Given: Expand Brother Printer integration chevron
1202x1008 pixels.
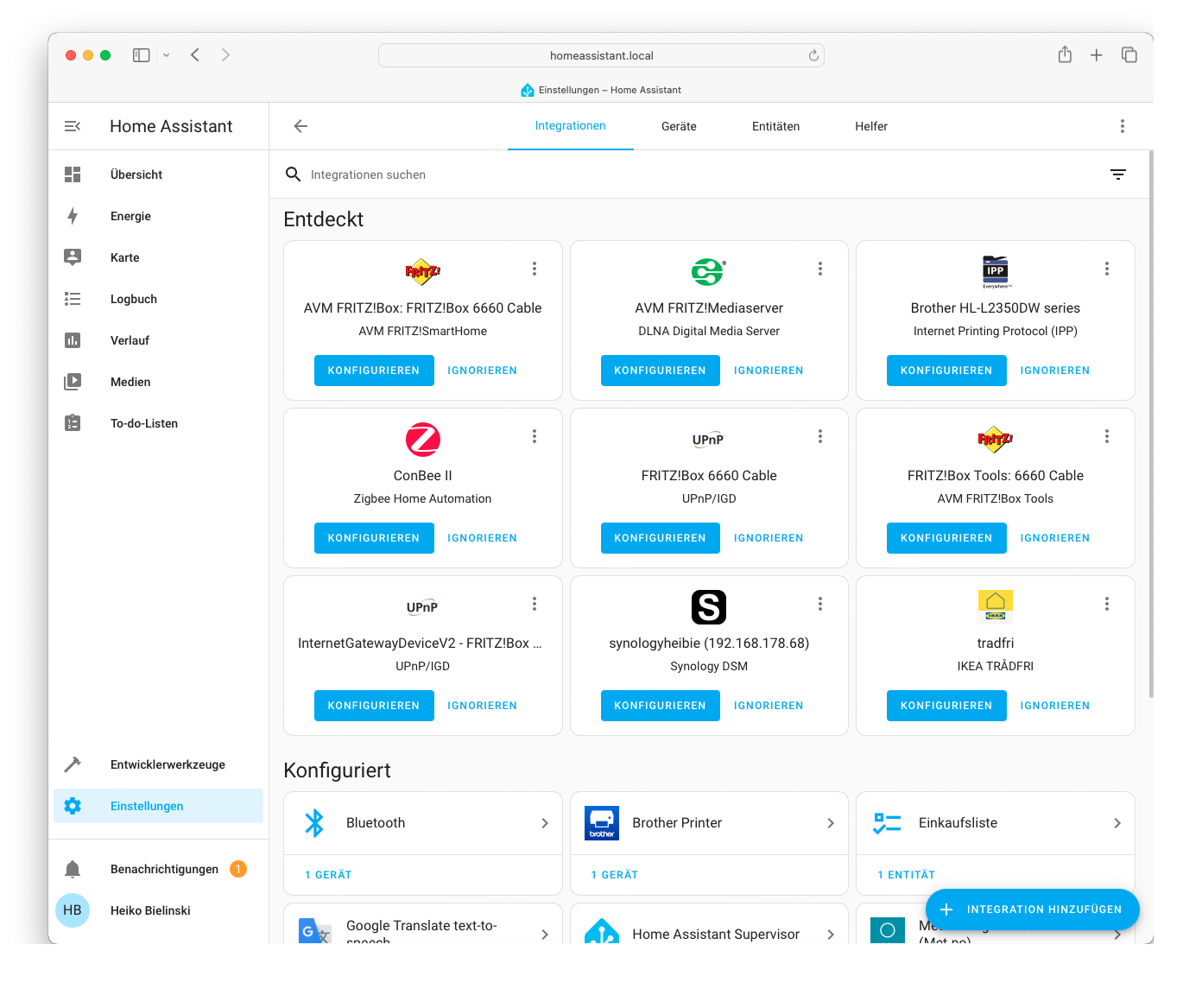Looking at the screenshot, I should (x=830, y=823).
